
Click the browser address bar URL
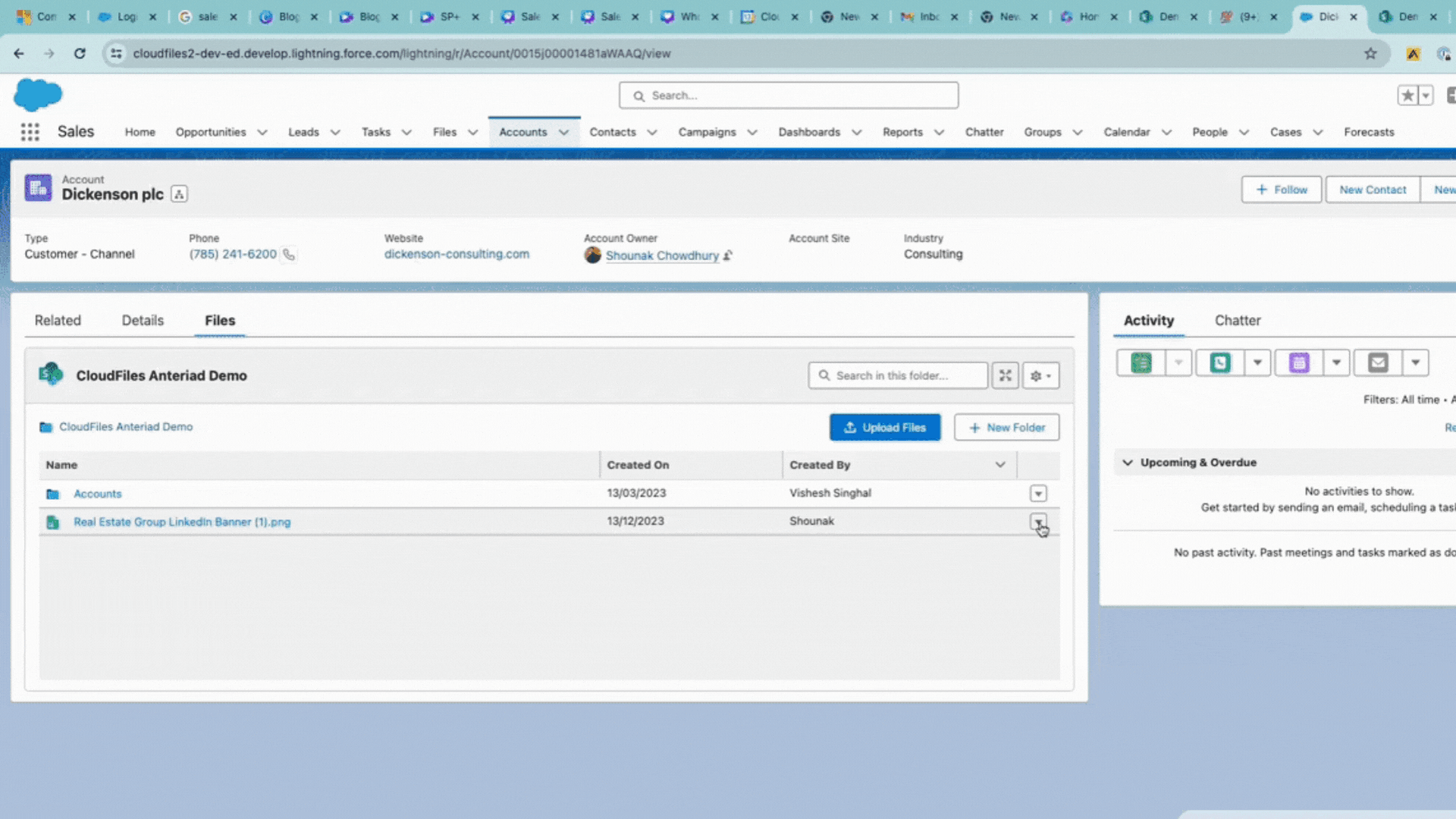click(402, 53)
